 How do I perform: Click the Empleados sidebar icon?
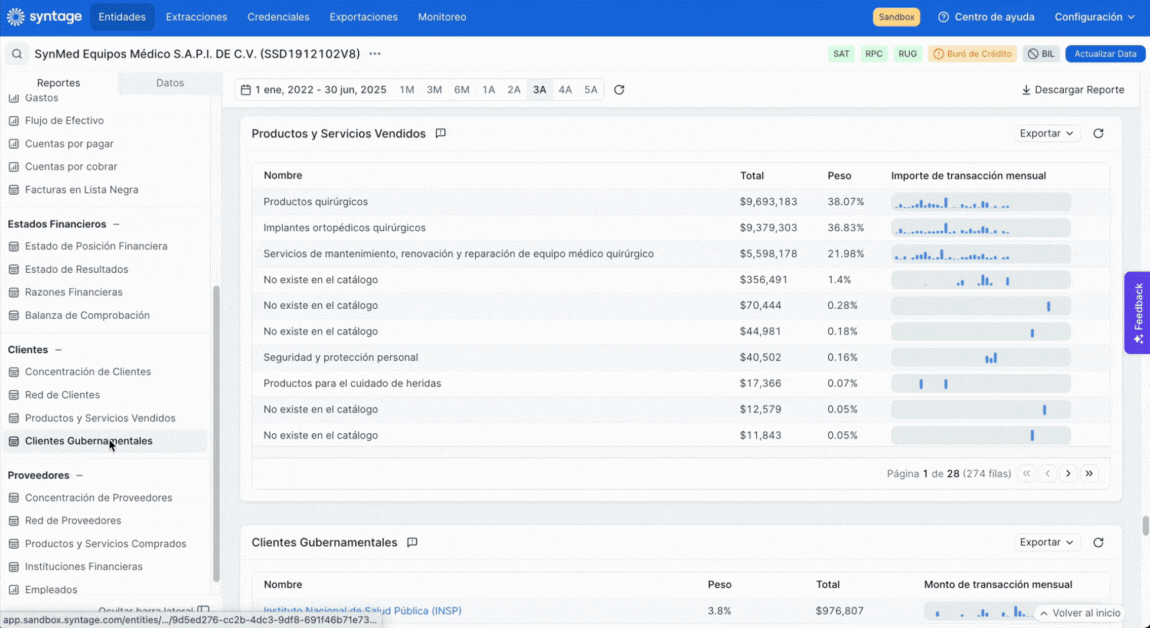point(13,590)
